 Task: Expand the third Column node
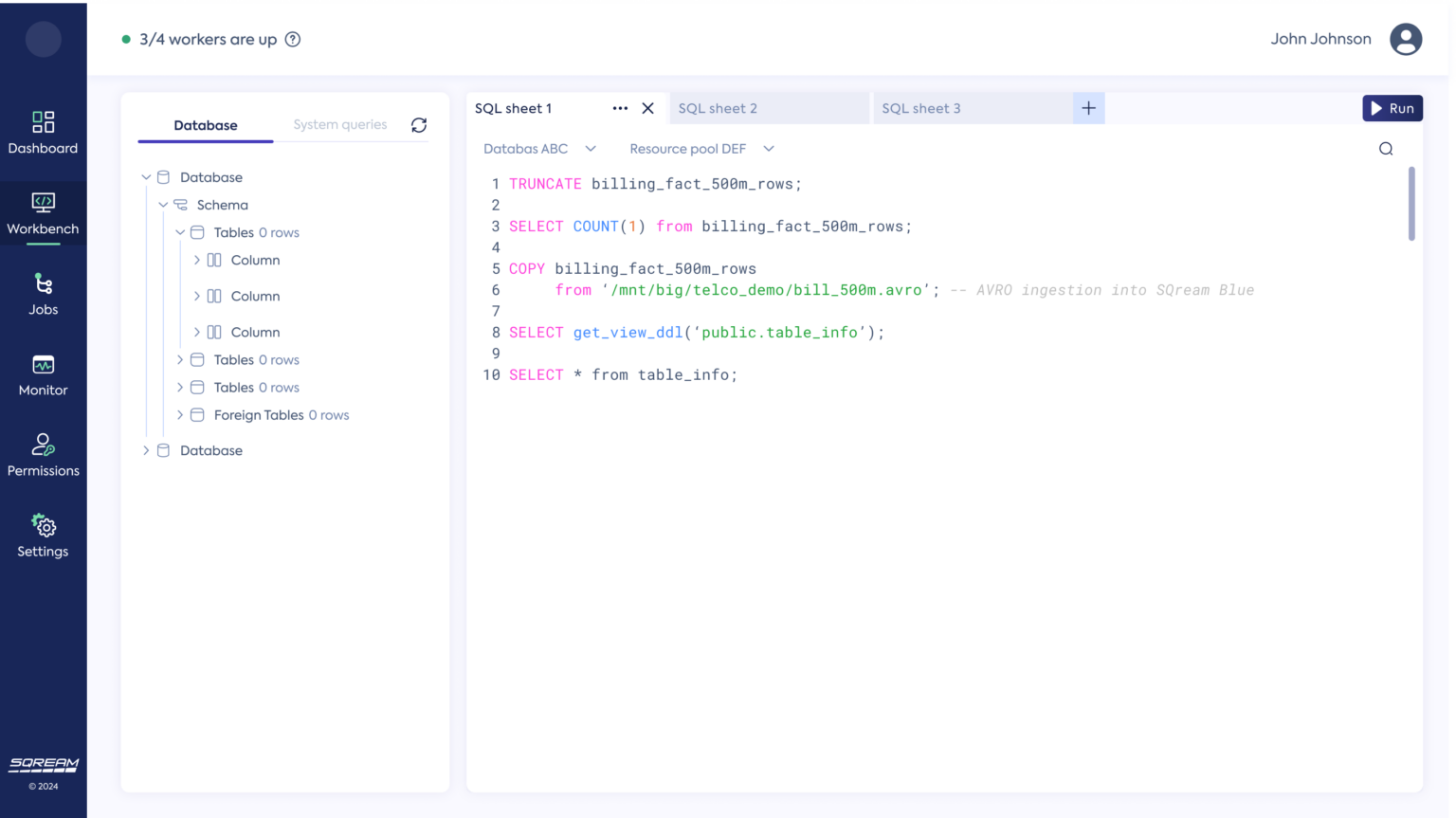pyautogui.click(x=197, y=332)
